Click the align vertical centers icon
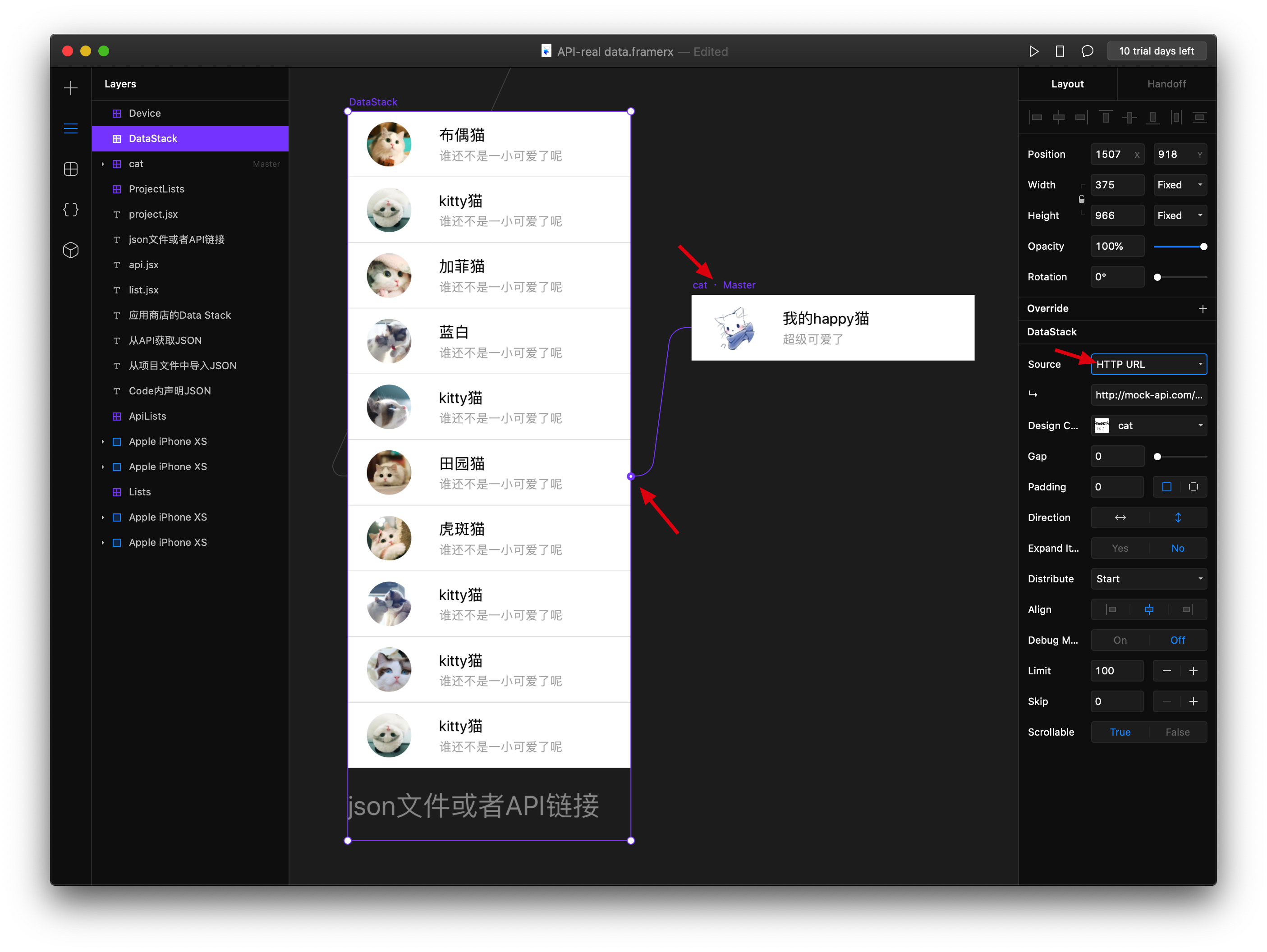Screen dimensions: 1267x952 pyautogui.click(x=1129, y=117)
